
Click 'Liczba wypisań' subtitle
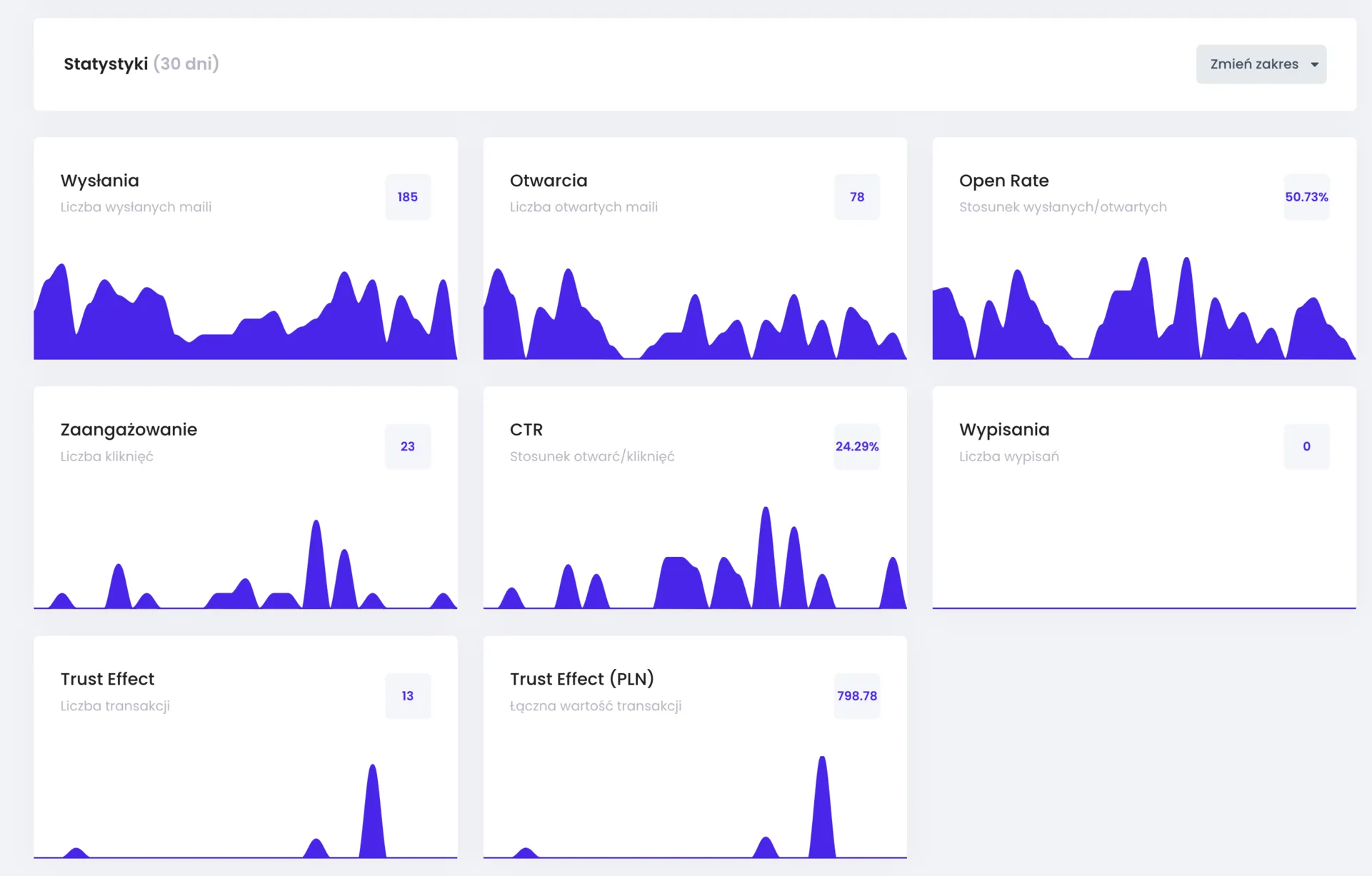click(1009, 457)
